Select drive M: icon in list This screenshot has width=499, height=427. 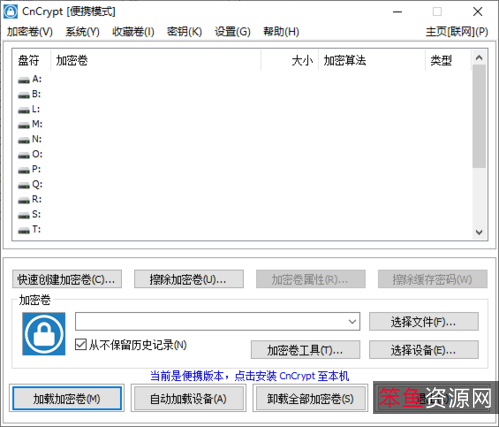[24, 125]
